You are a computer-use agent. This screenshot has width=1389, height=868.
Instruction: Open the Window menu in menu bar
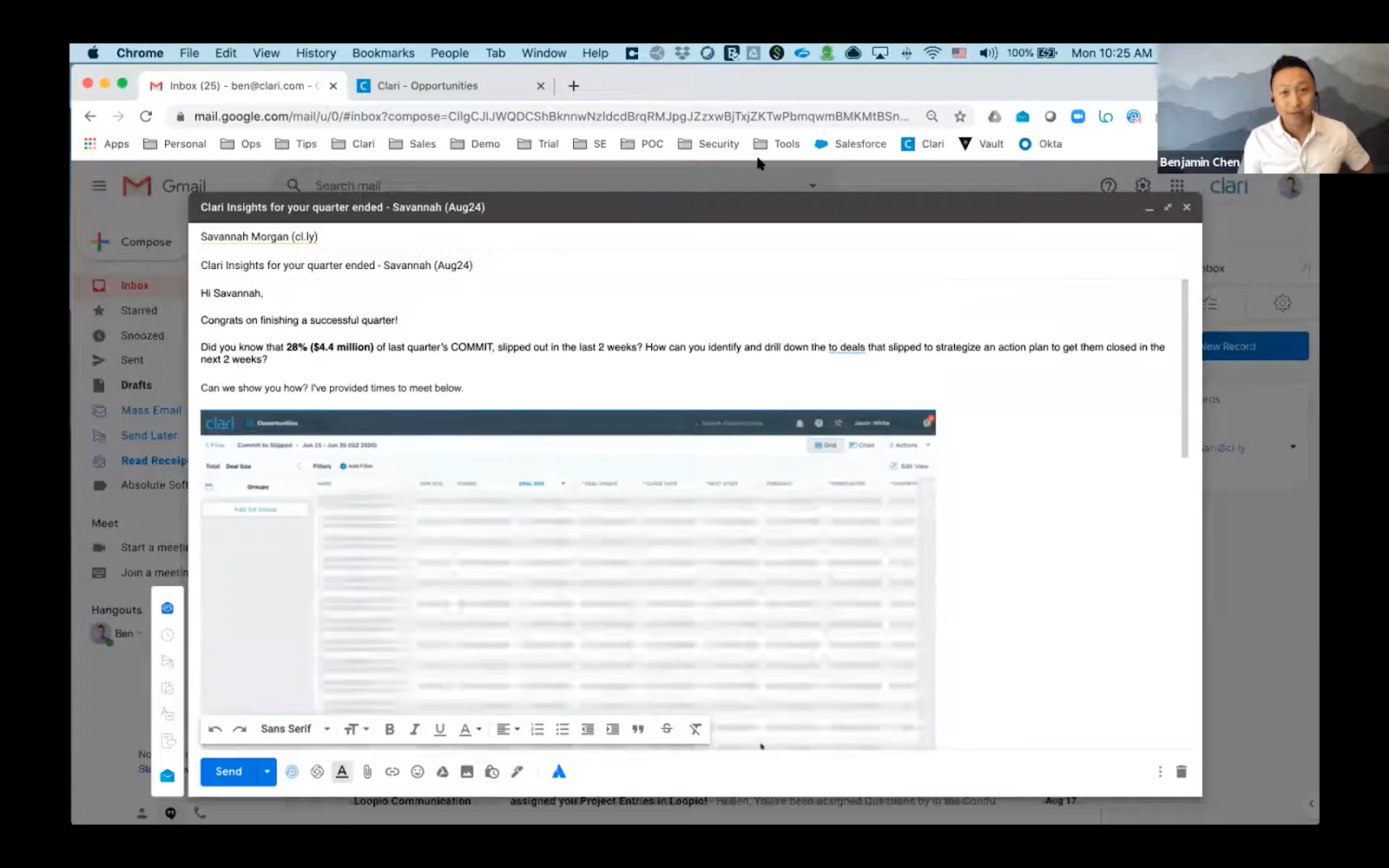click(544, 53)
